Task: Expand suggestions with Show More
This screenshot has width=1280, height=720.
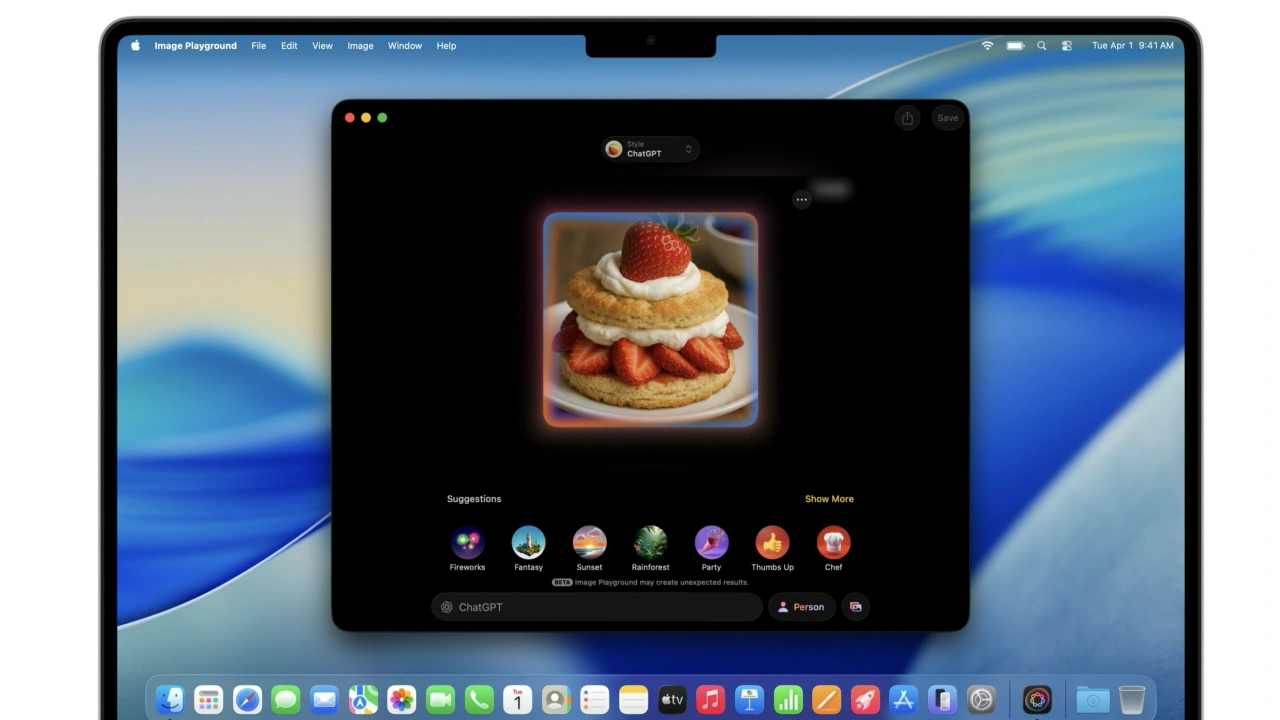Action: [x=829, y=499]
